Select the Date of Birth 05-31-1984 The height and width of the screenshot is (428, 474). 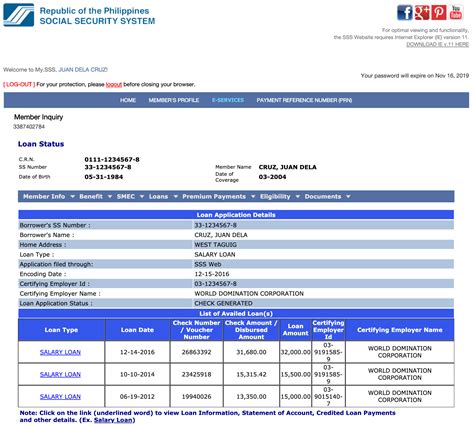(x=104, y=177)
